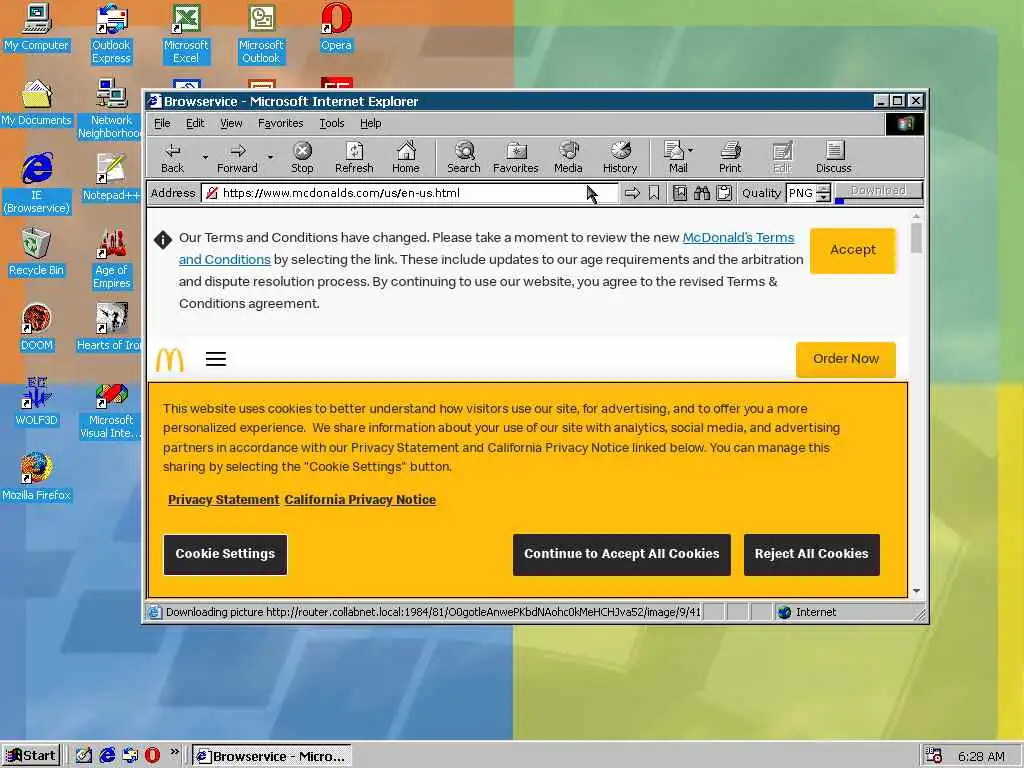Select the Notepad++ desktop icon
Viewport: 1024px width, 768px height.
pyautogui.click(x=111, y=178)
